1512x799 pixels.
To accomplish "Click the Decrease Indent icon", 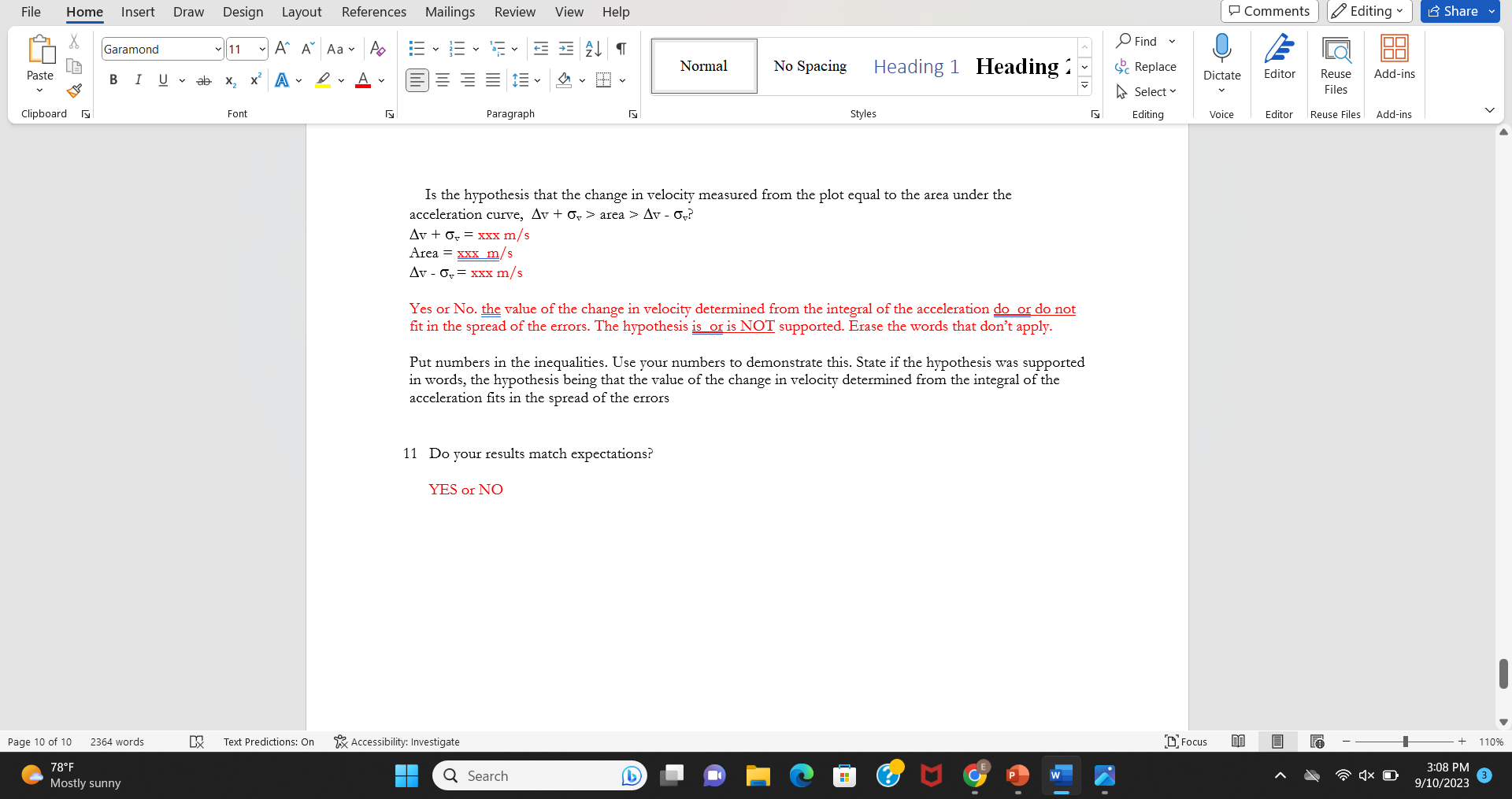I will [x=541, y=49].
